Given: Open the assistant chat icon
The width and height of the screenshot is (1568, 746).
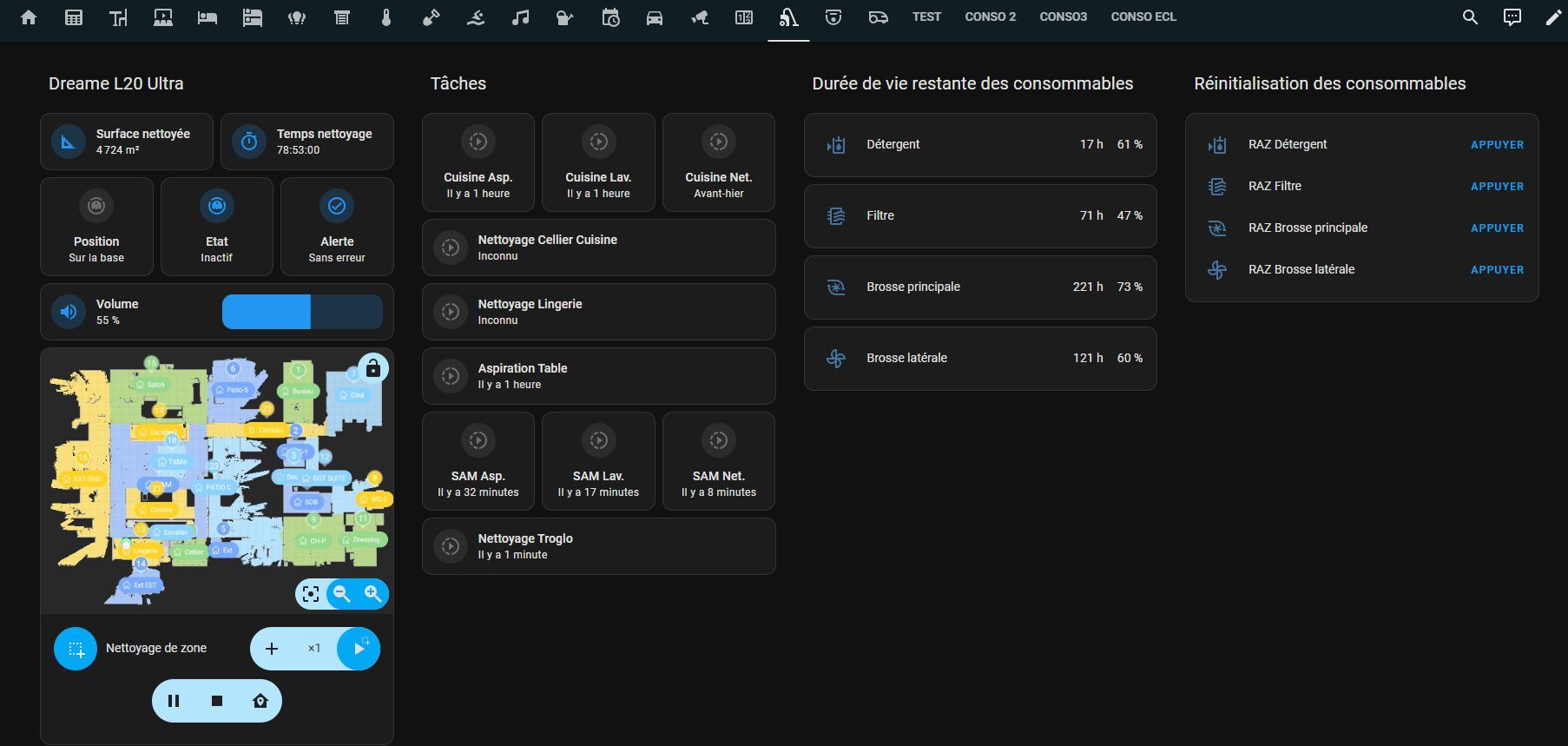Looking at the screenshot, I should tap(1512, 17).
